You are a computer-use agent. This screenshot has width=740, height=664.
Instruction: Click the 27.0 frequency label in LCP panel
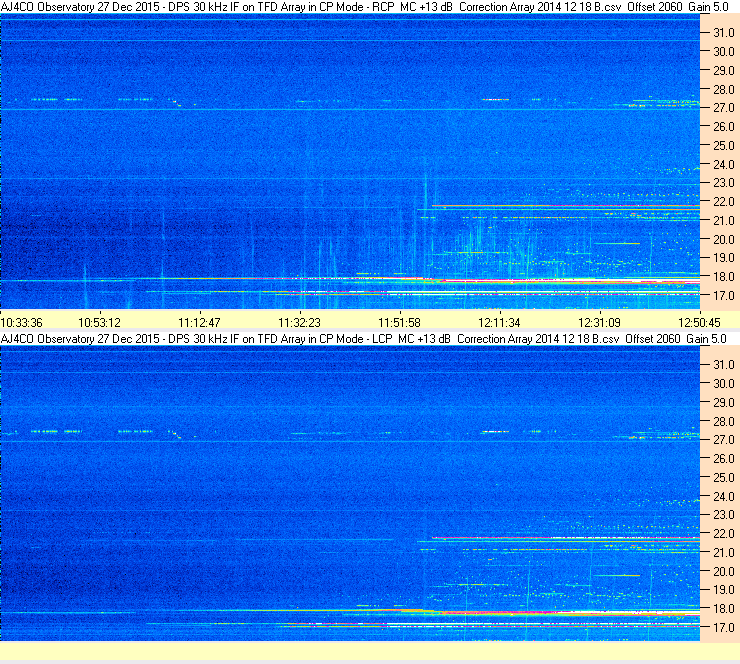(724, 440)
